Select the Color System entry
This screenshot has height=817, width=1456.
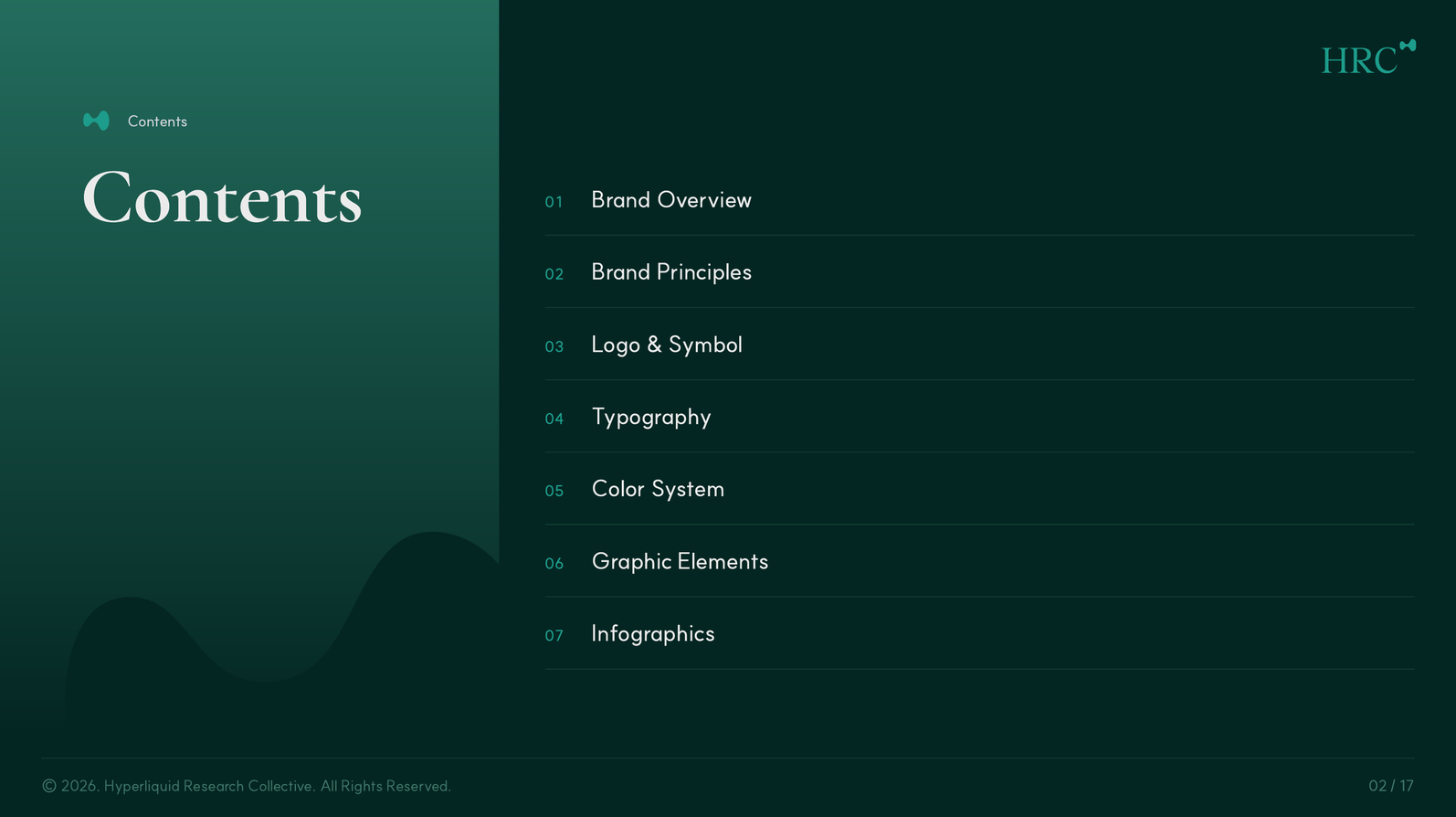coord(658,490)
